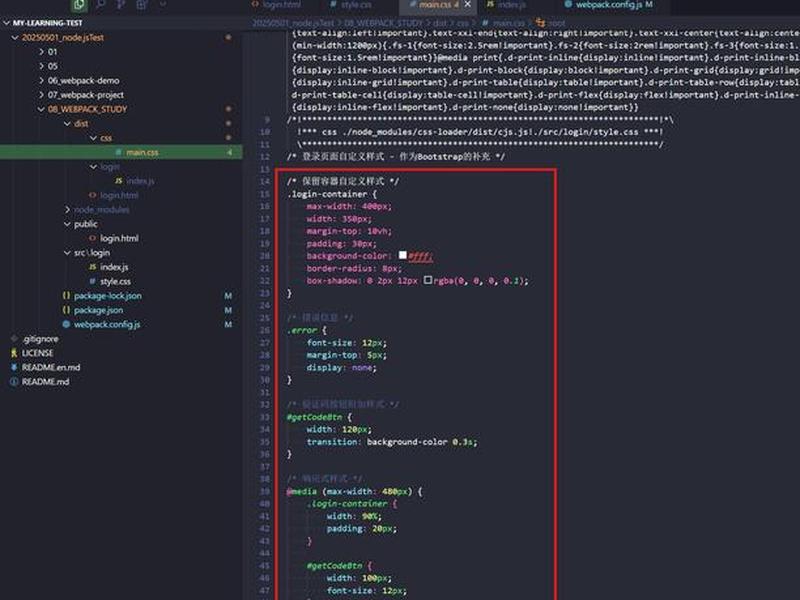The height and width of the screenshot is (600, 800).
Task: Click the #getCodeBtn selector on line 33
Action: tap(314, 417)
